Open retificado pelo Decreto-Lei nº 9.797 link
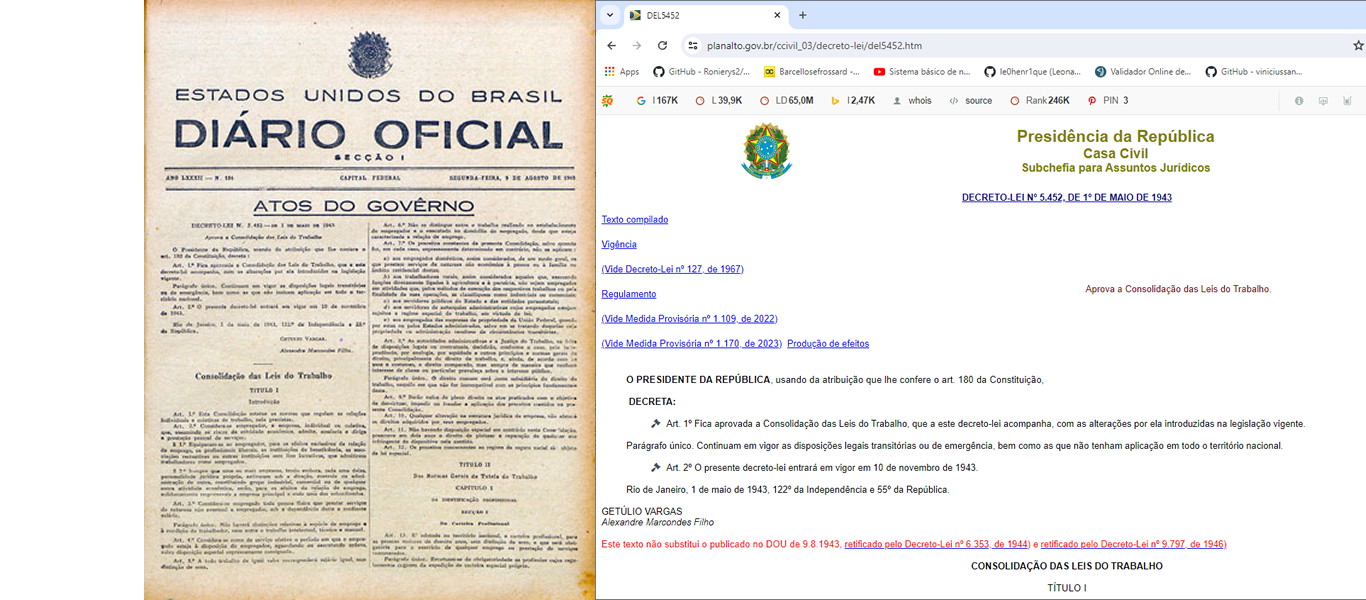1366x600 pixels. coord(1133,544)
